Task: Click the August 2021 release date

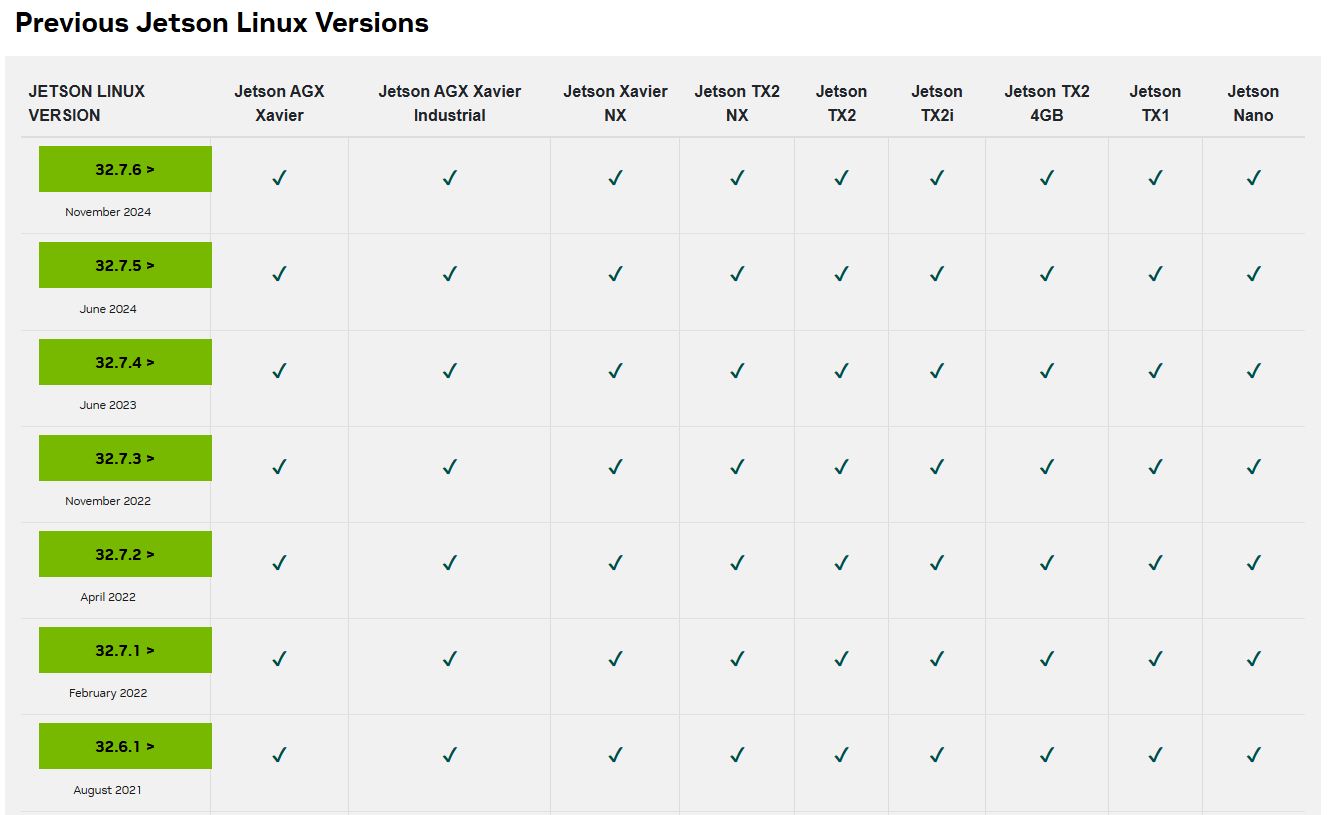Action: [108, 790]
